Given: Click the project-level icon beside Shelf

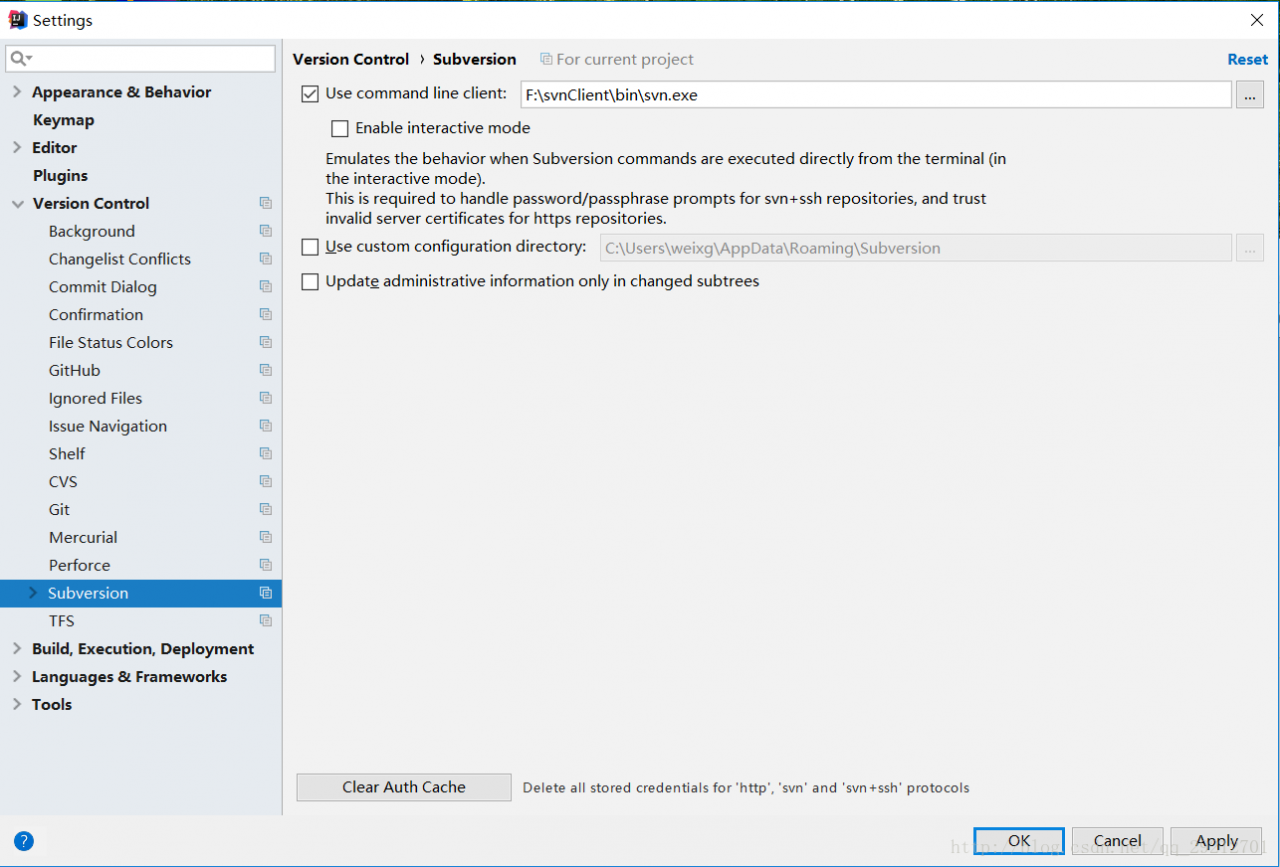Looking at the screenshot, I should pyautogui.click(x=265, y=454).
